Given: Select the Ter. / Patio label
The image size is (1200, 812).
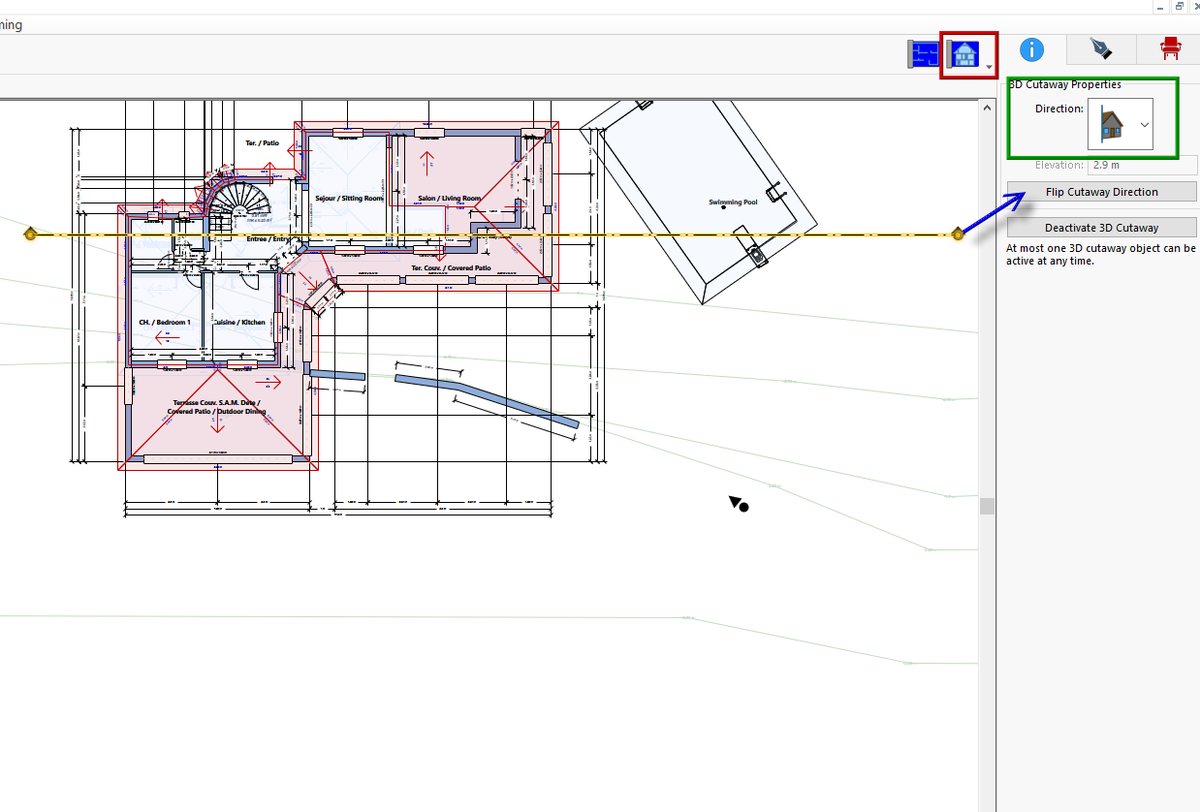Looking at the screenshot, I should coord(262,144).
